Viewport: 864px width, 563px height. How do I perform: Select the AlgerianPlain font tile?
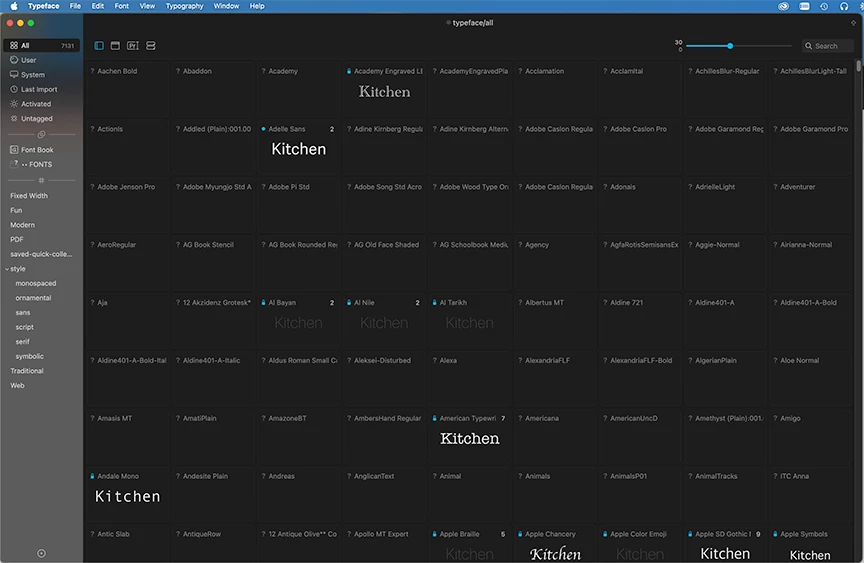(725, 377)
